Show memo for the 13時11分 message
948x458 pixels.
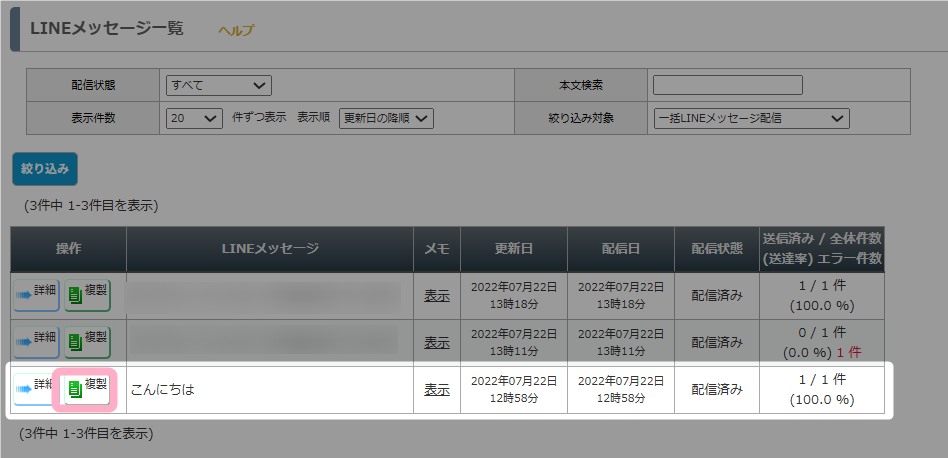coord(437,343)
